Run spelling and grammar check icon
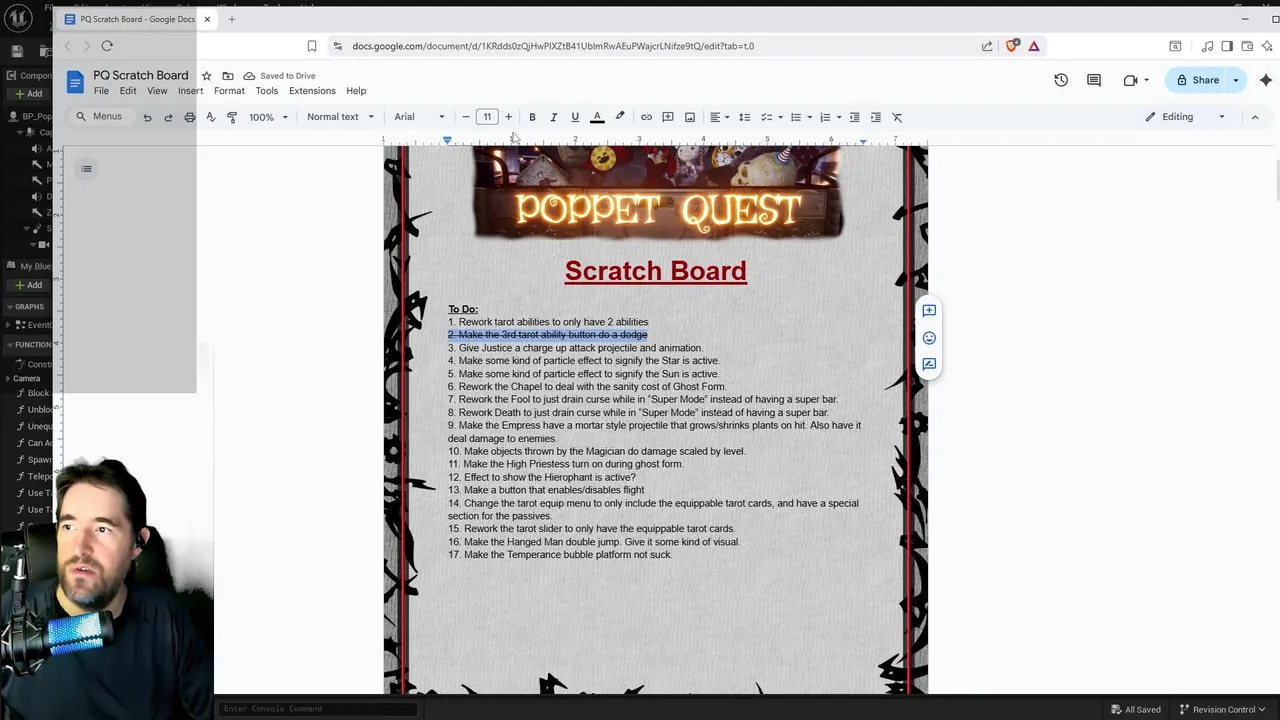 pos(211,117)
